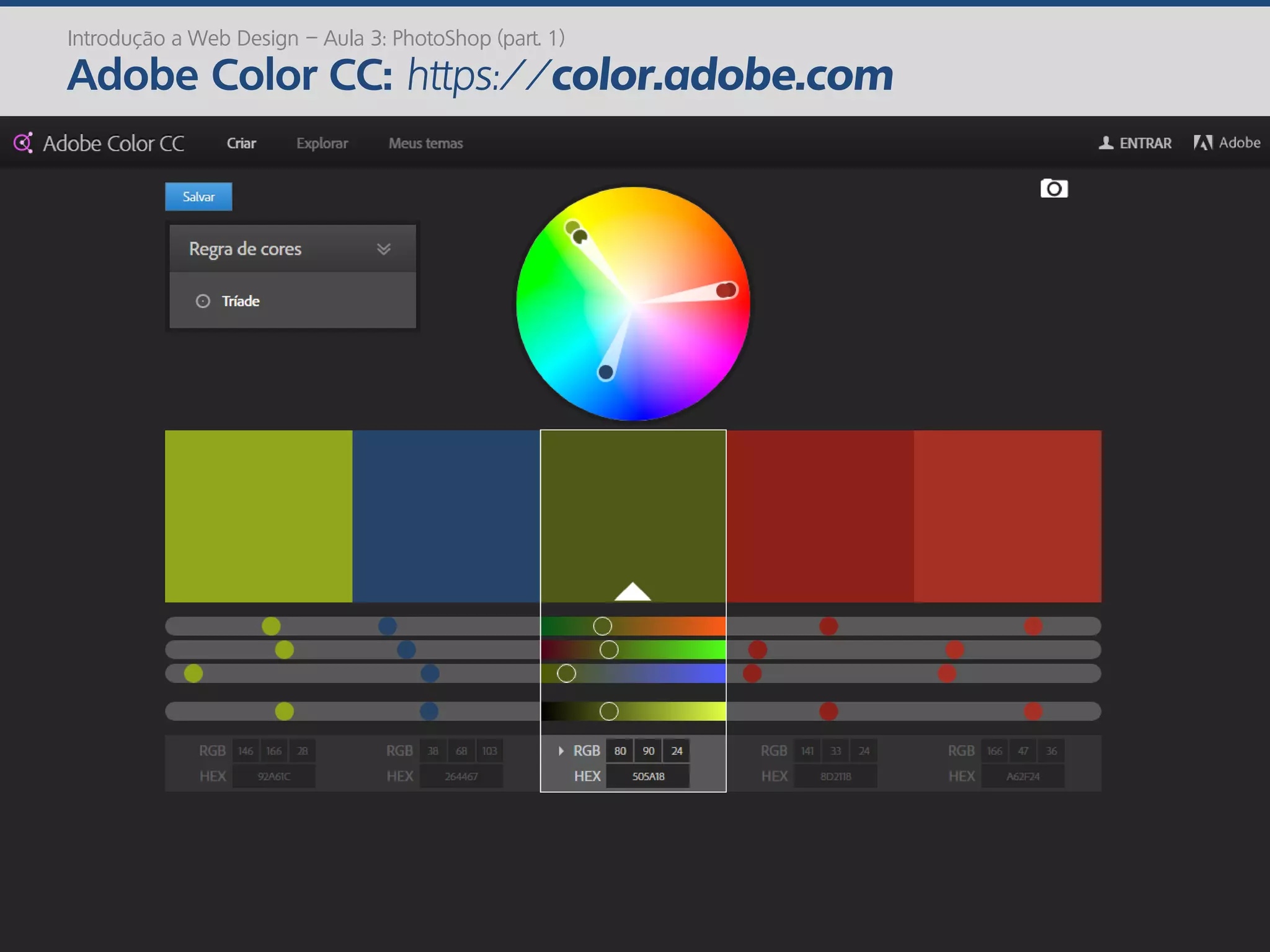Click the red marker on the color wheel
The height and width of the screenshot is (952, 1270).
(726, 289)
